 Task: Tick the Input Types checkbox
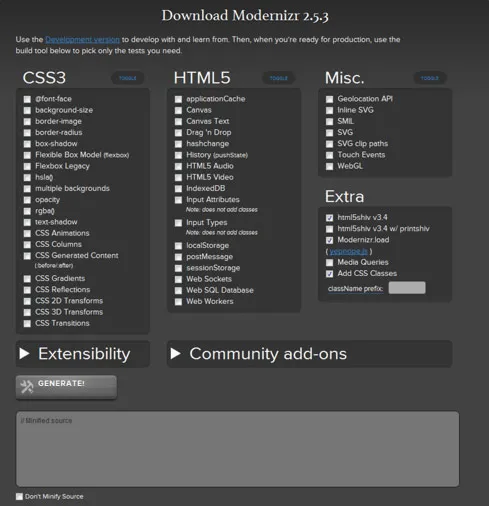tap(178, 223)
